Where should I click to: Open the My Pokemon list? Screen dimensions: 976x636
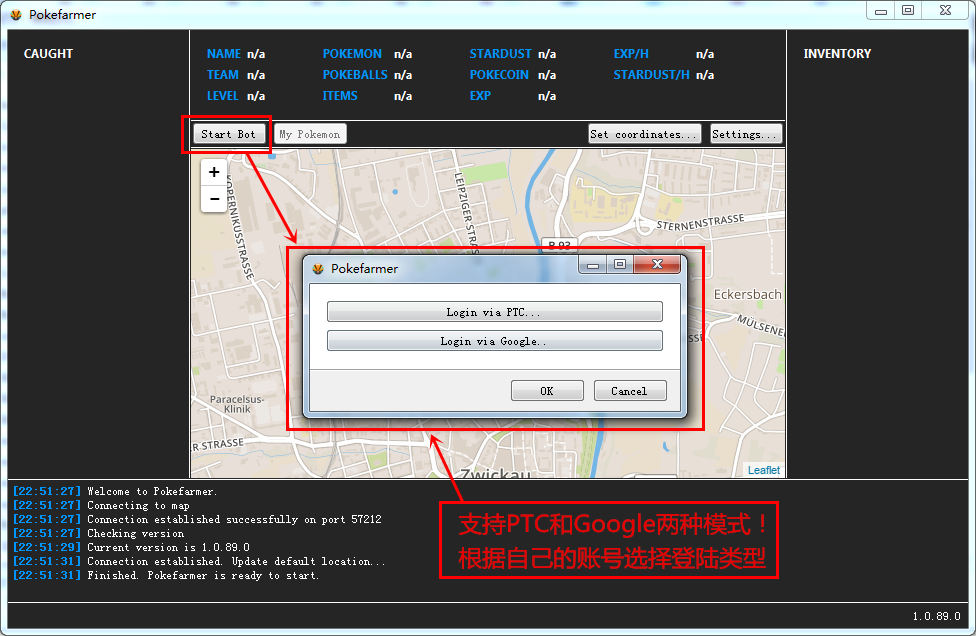point(310,134)
